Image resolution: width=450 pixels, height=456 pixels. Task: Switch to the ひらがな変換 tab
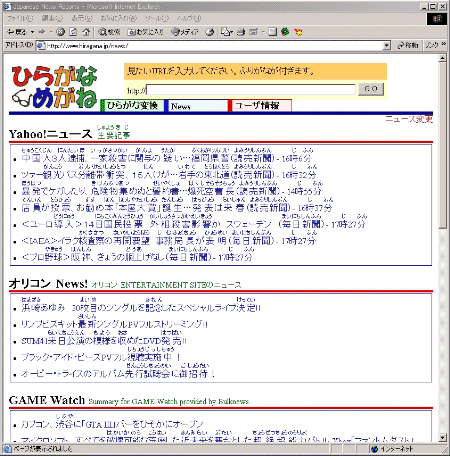132,106
